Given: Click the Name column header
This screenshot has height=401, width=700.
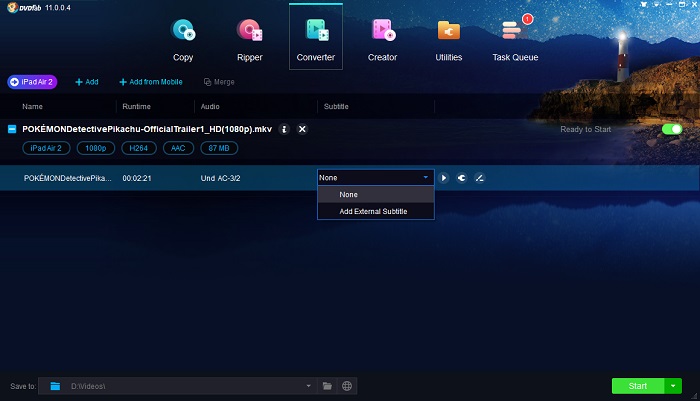Looking at the screenshot, I should (x=33, y=106).
